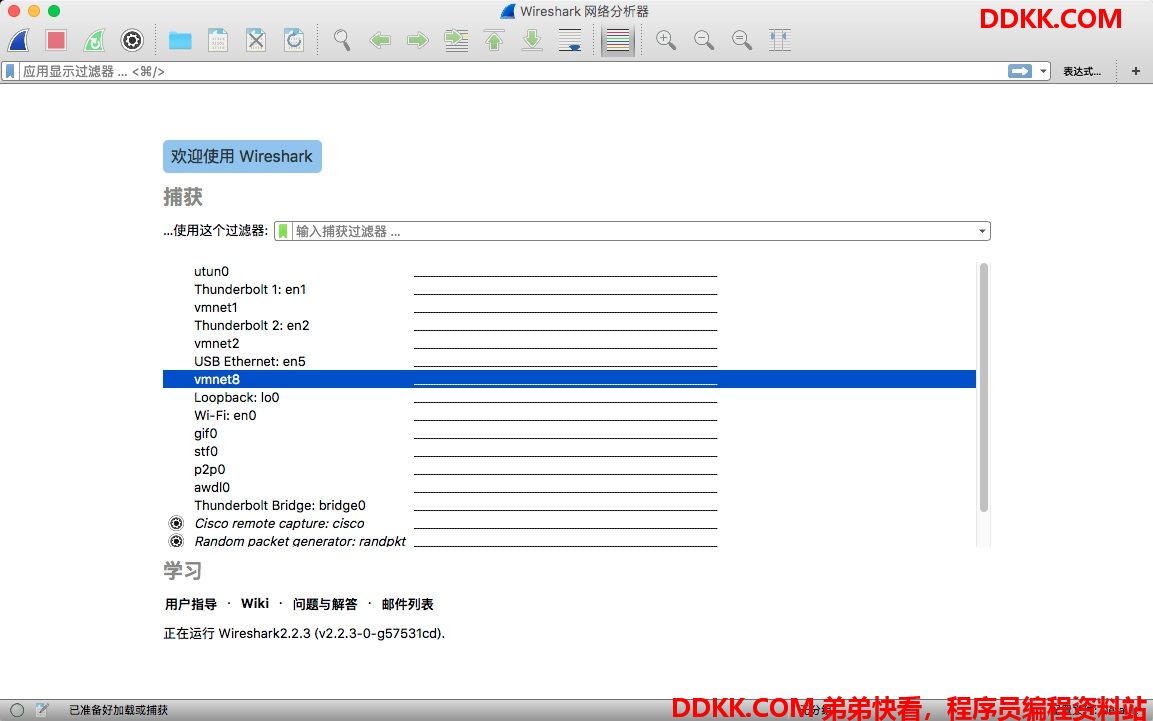
Task: Apply the display filter with the arrow button
Action: [1020, 71]
